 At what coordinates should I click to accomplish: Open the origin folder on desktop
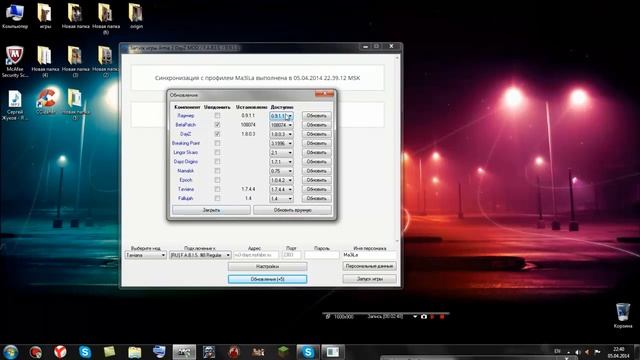(x=136, y=16)
